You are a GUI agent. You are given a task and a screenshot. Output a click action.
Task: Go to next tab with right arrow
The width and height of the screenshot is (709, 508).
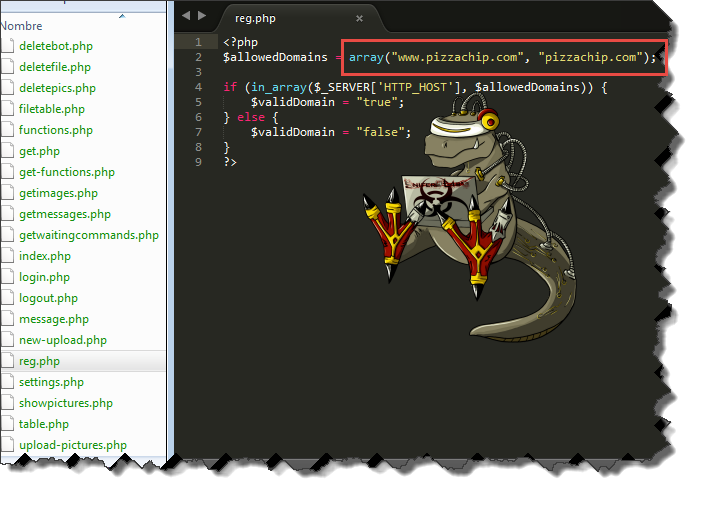[202, 16]
